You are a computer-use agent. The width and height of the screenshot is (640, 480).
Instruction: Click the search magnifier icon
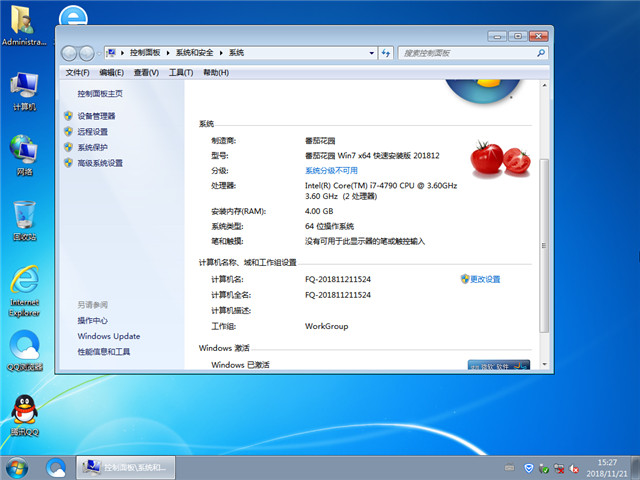coord(541,53)
